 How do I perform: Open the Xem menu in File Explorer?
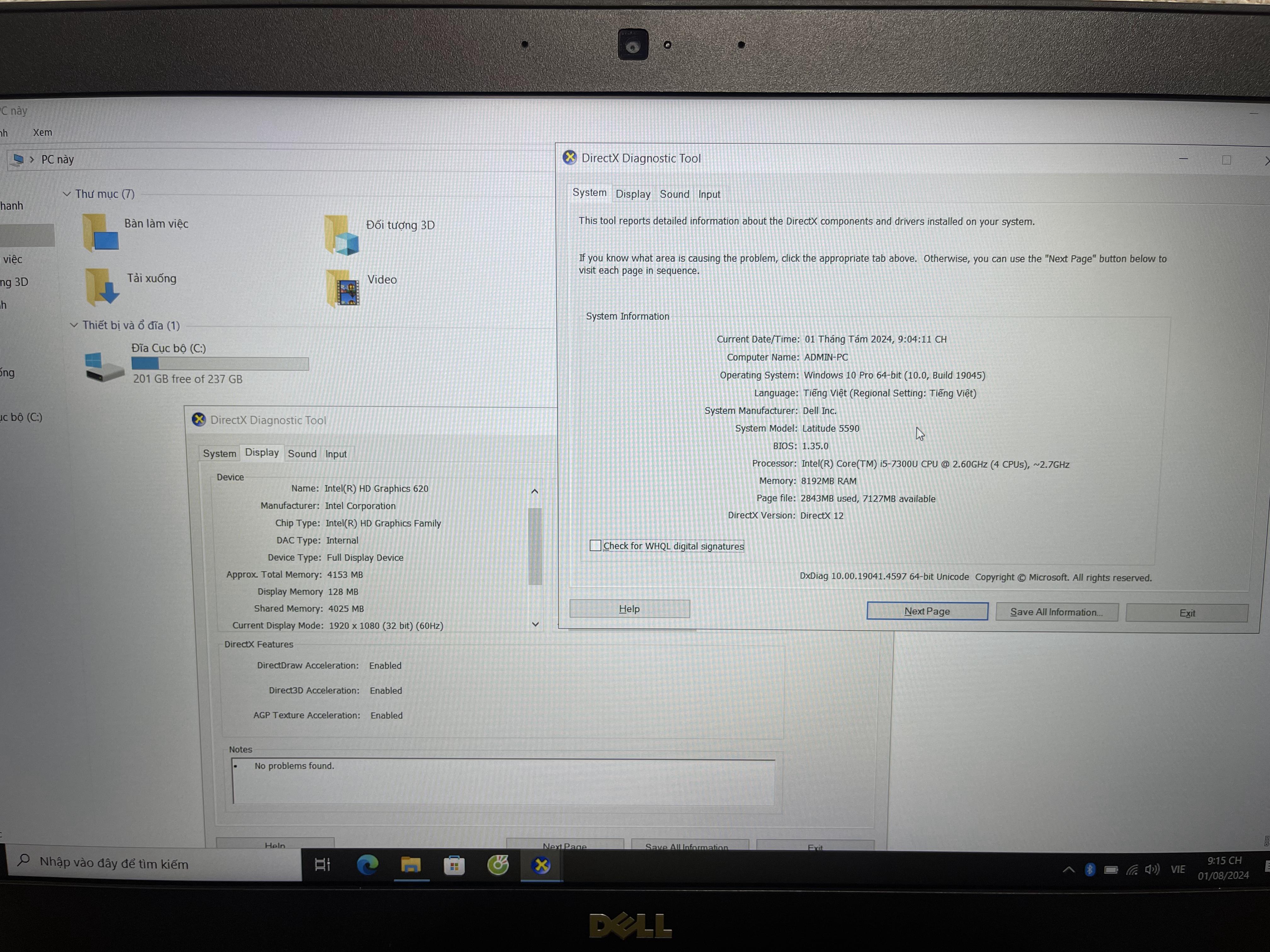click(43, 133)
